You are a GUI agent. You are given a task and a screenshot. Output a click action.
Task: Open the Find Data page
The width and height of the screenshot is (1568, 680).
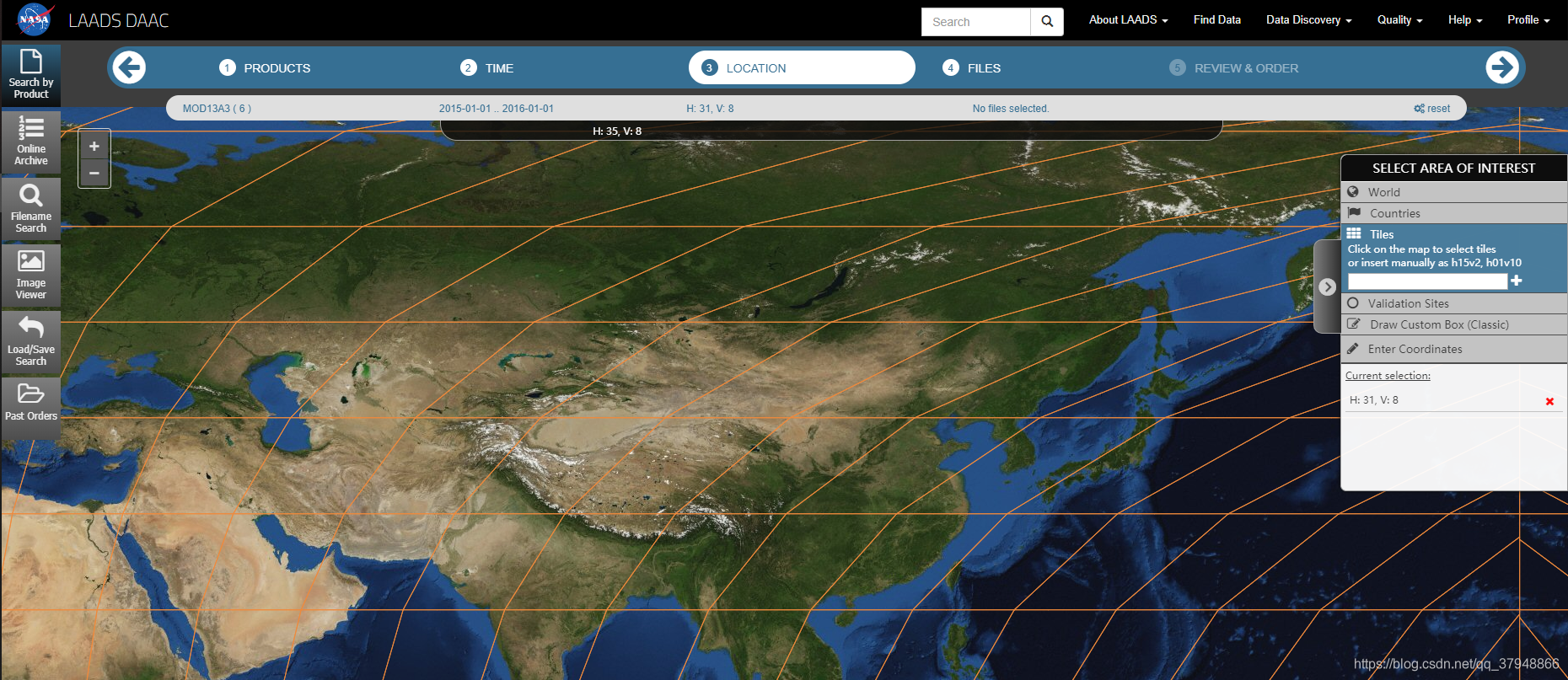point(1216,19)
